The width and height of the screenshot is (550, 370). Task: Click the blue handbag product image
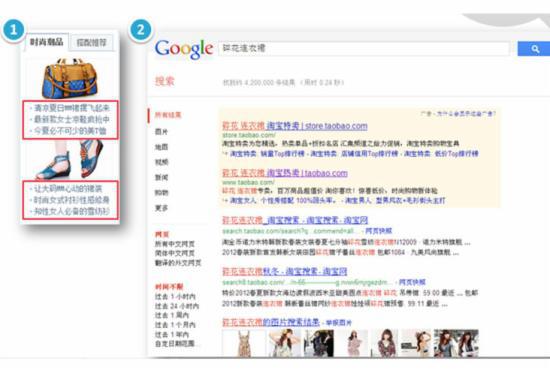[x=70, y=78]
